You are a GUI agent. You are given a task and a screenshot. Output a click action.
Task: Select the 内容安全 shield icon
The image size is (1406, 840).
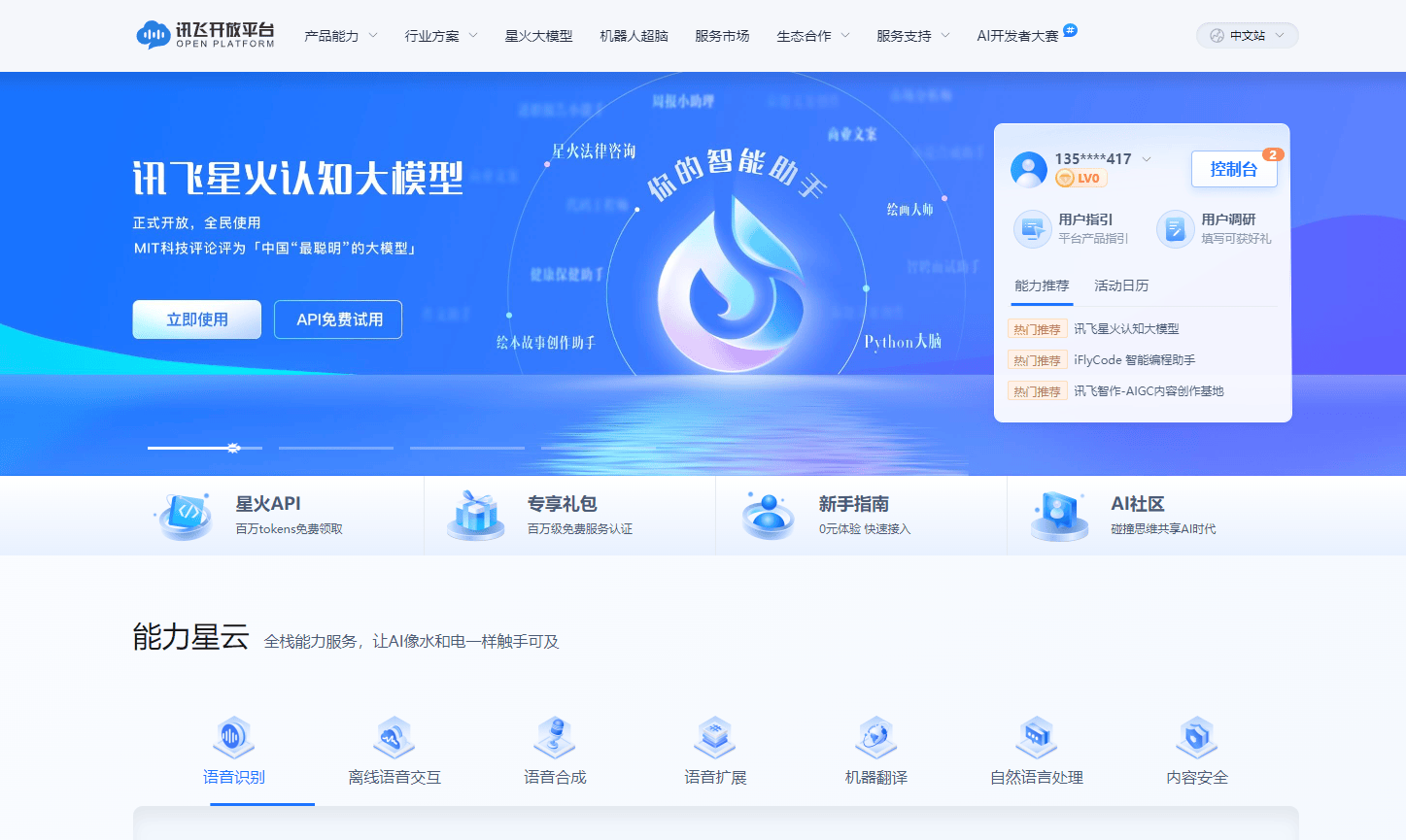(x=1196, y=738)
